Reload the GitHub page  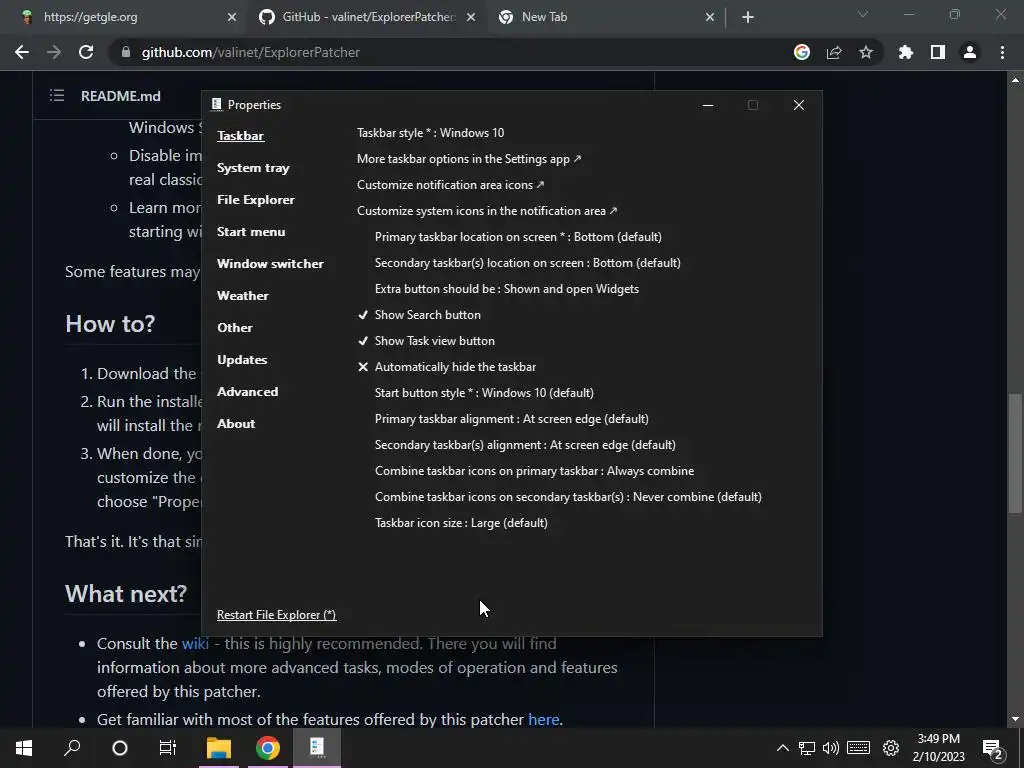tap(86, 52)
